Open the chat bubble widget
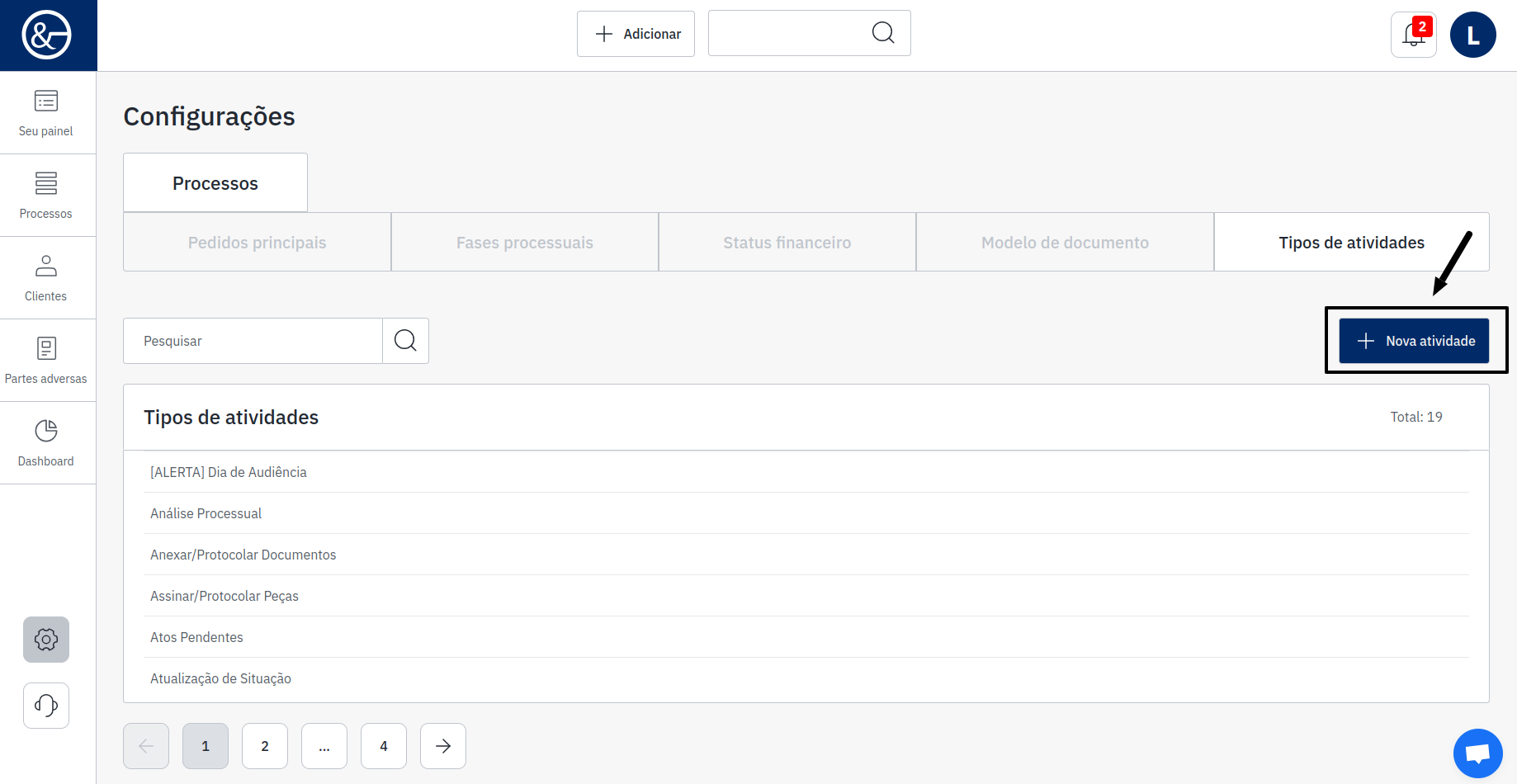This screenshot has width=1517, height=784. [x=1477, y=753]
